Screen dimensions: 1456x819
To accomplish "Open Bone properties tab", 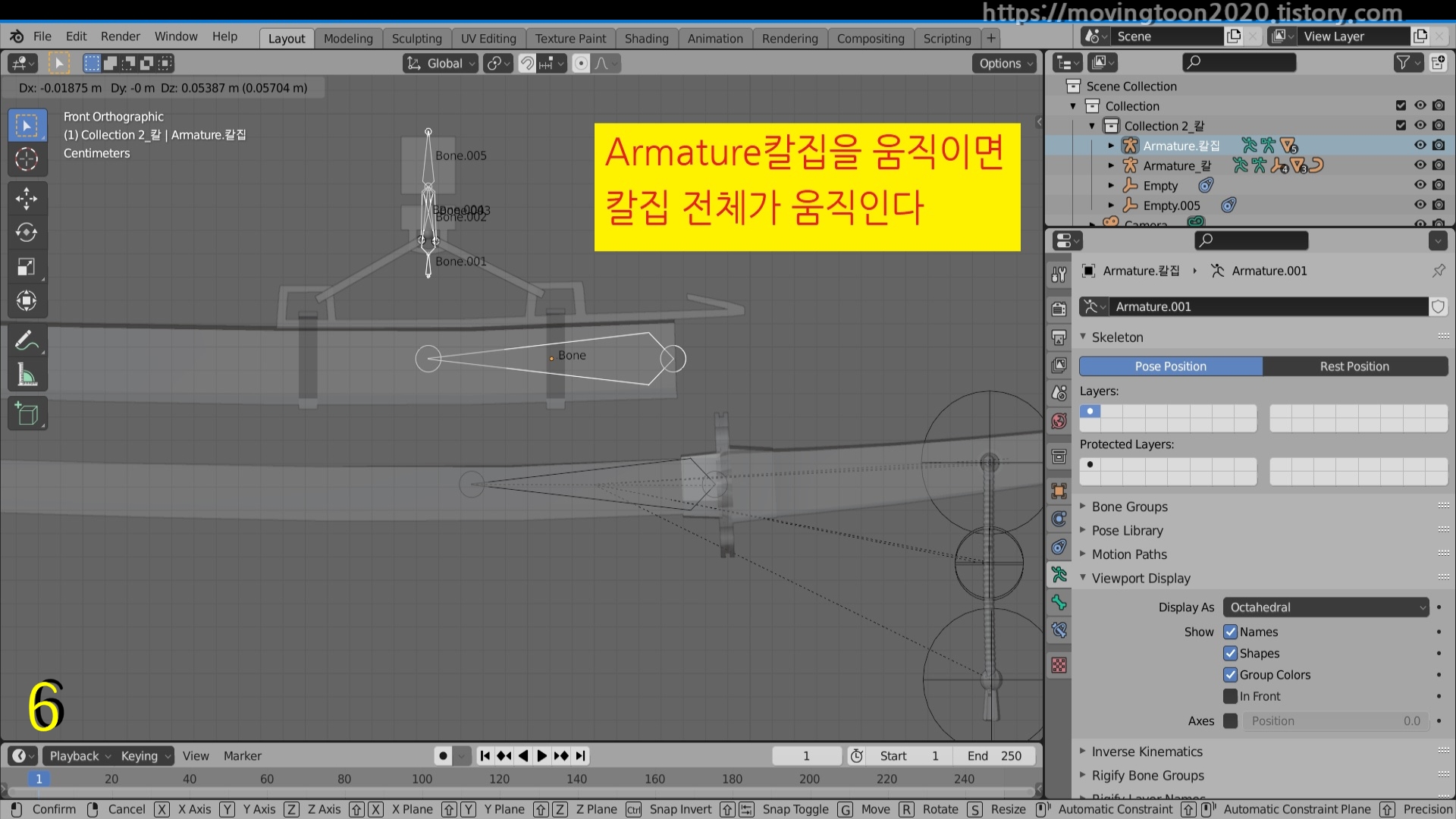I will click(x=1059, y=603).
